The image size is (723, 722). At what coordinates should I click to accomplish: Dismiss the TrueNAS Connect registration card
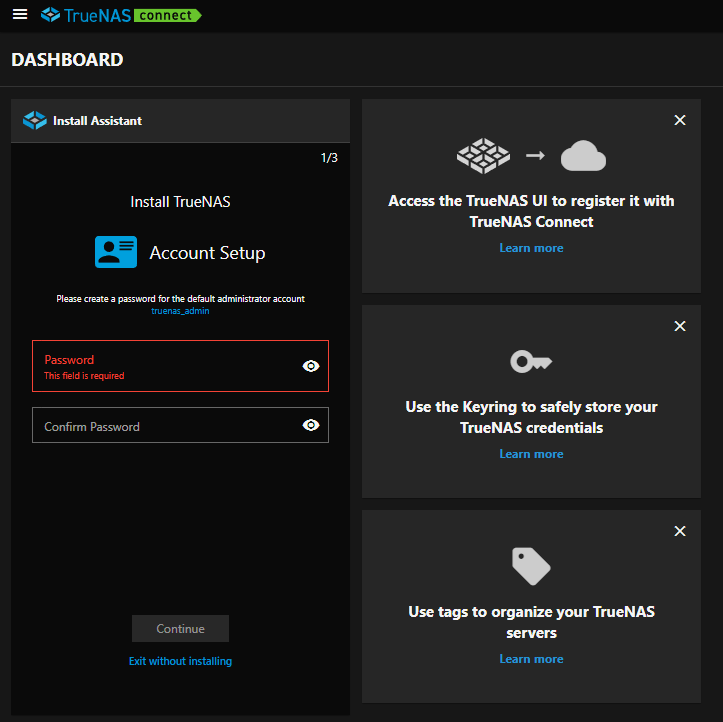click(680, 120)
